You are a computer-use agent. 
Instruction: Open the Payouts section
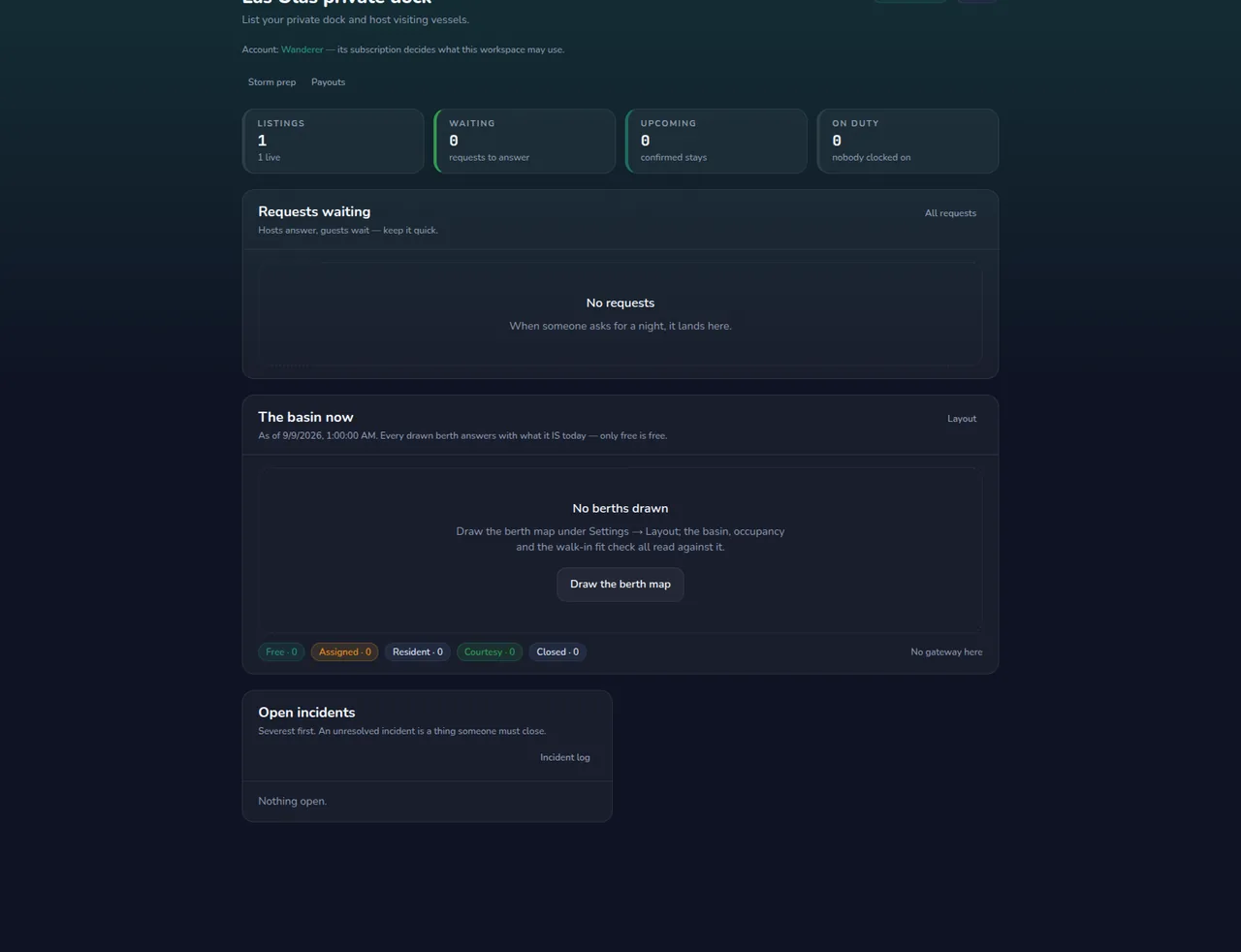pos(328,82)
